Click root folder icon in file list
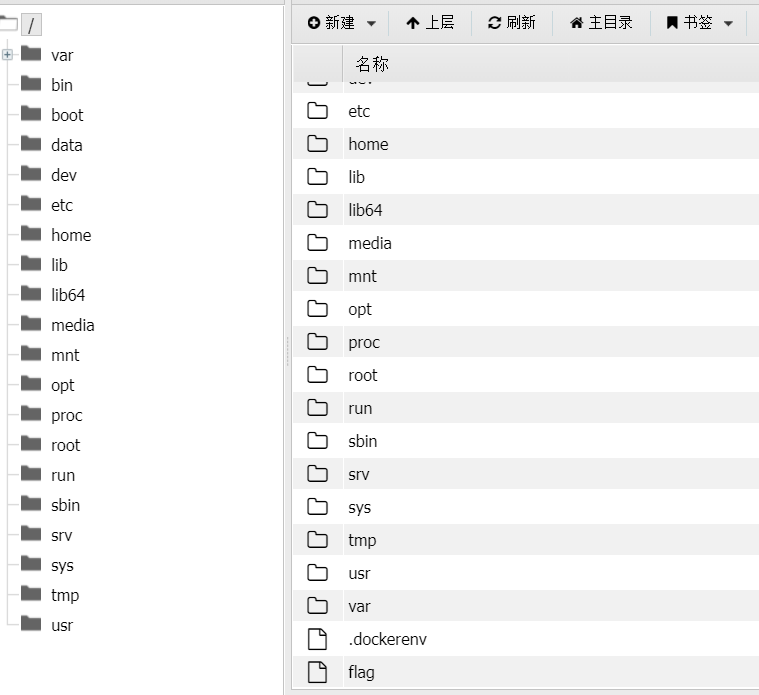The image size is (759, 695). pos(318,375)
